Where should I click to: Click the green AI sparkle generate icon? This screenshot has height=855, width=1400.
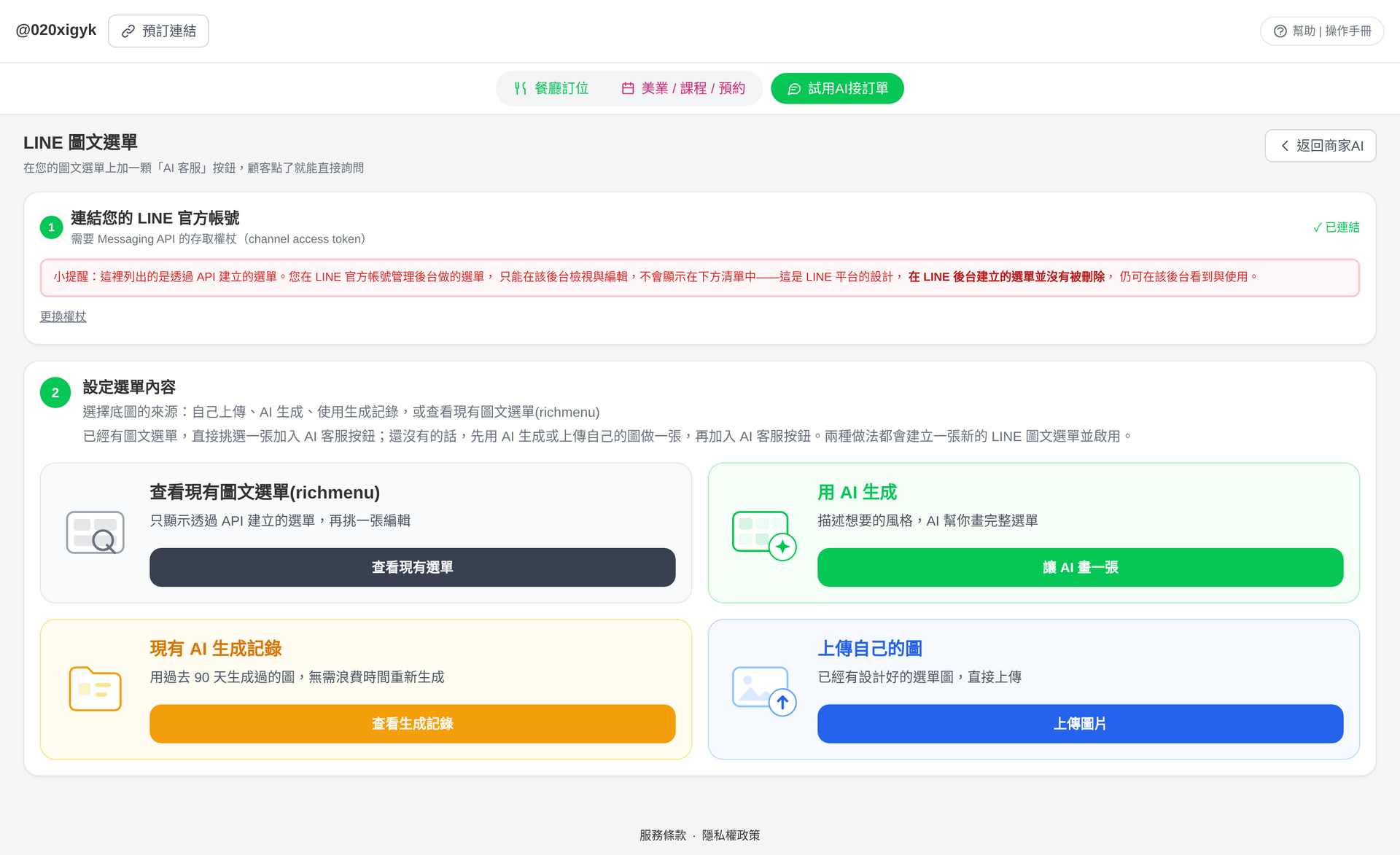tap(763, 536)
